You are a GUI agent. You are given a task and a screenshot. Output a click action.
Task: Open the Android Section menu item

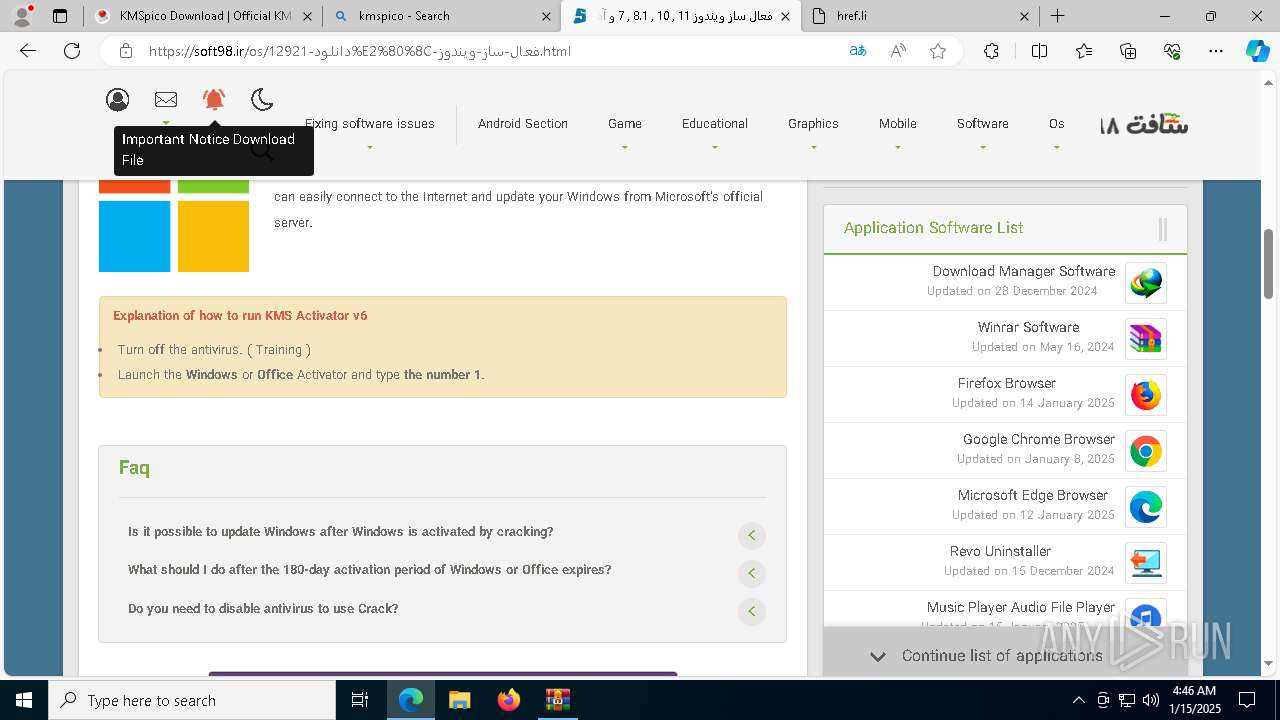(x=523, y=124)
